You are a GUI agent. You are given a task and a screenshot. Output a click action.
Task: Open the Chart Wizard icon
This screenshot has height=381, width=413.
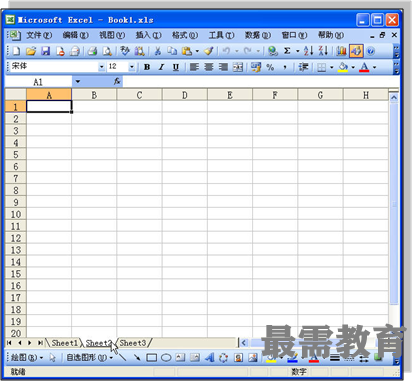click(x=341, y=51)
